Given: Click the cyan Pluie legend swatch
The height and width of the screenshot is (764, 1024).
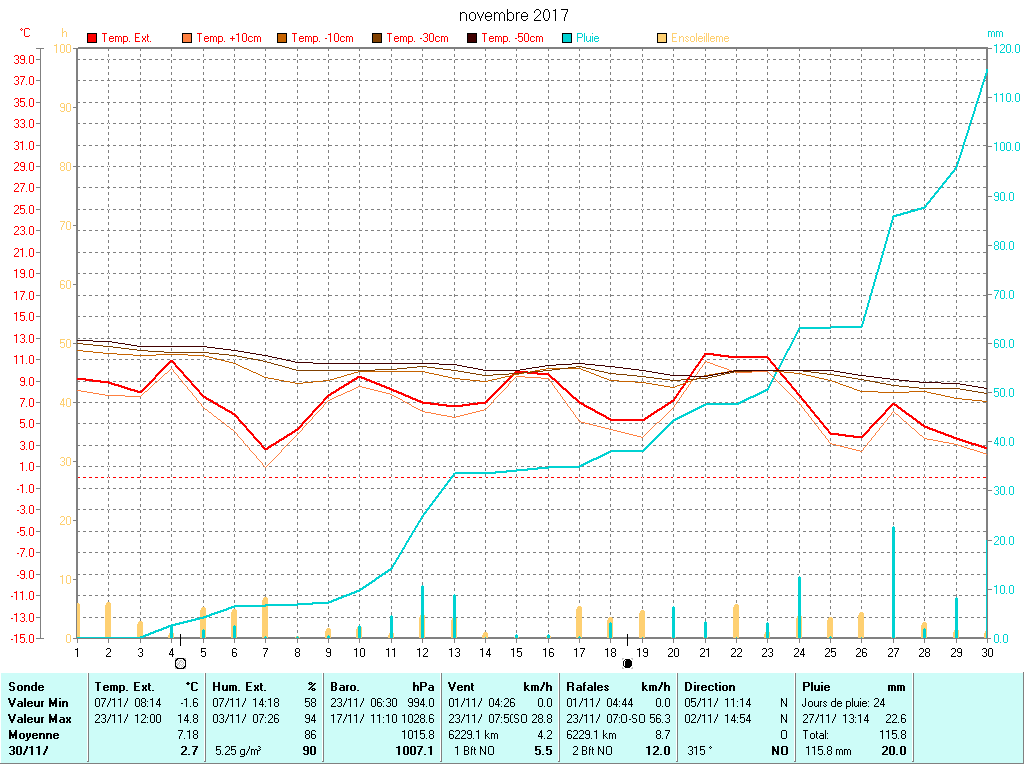Looking at the screenshot, I should [x=567, y=38].
